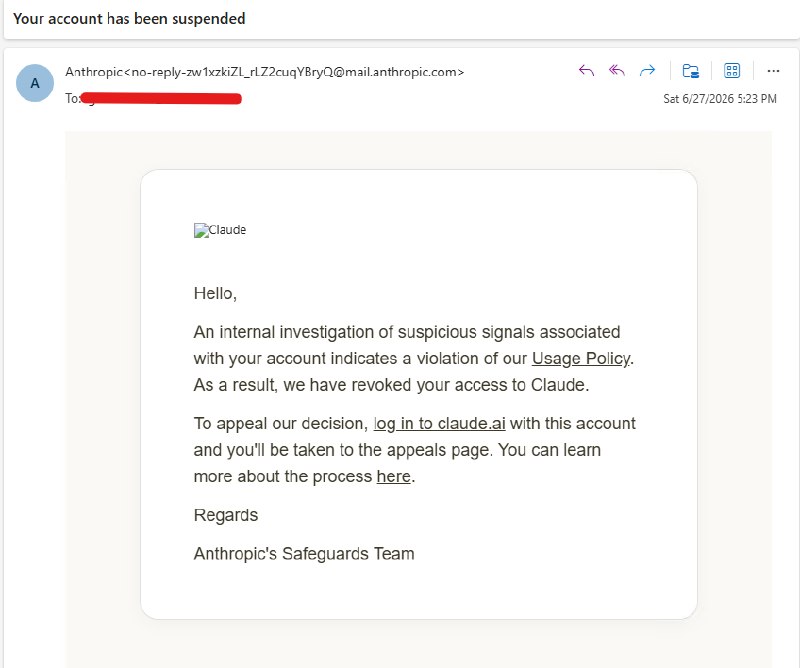Click the 'Hello,' greeting text
The height and width of the screenshot is (668, 800).
215,293
